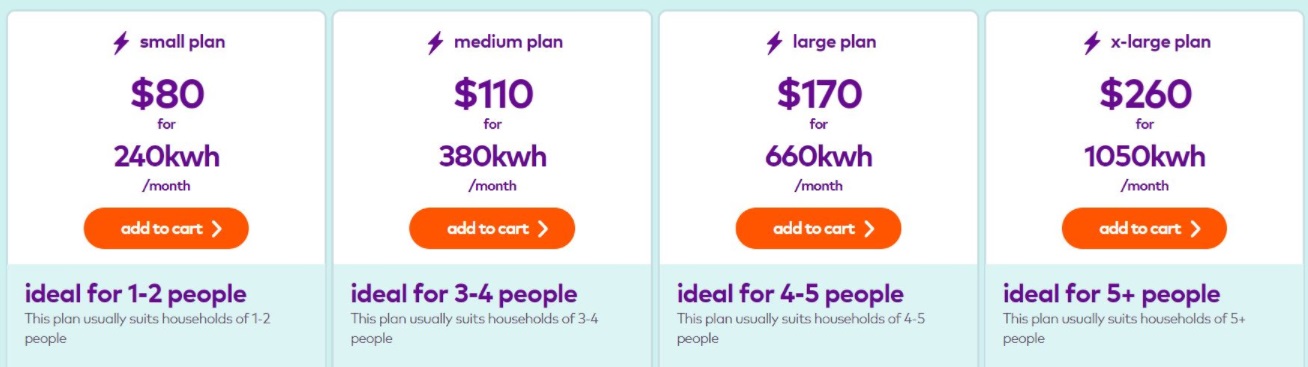
Task: Click the chevron arrow on x-large plan's cart button
Action: [x=1195, y=229]
